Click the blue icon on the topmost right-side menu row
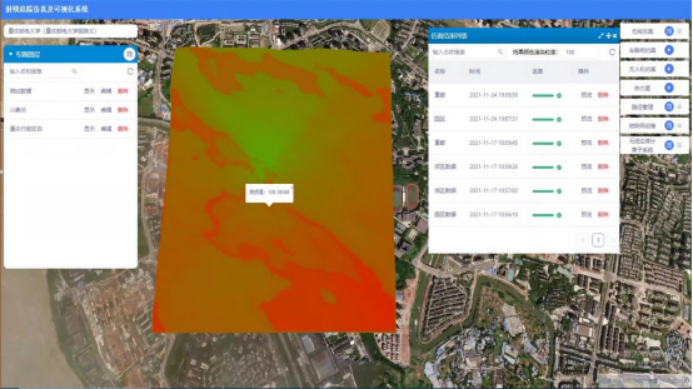Image resolution: width=693 pixels, height=389 pixels. pos(669,31)
